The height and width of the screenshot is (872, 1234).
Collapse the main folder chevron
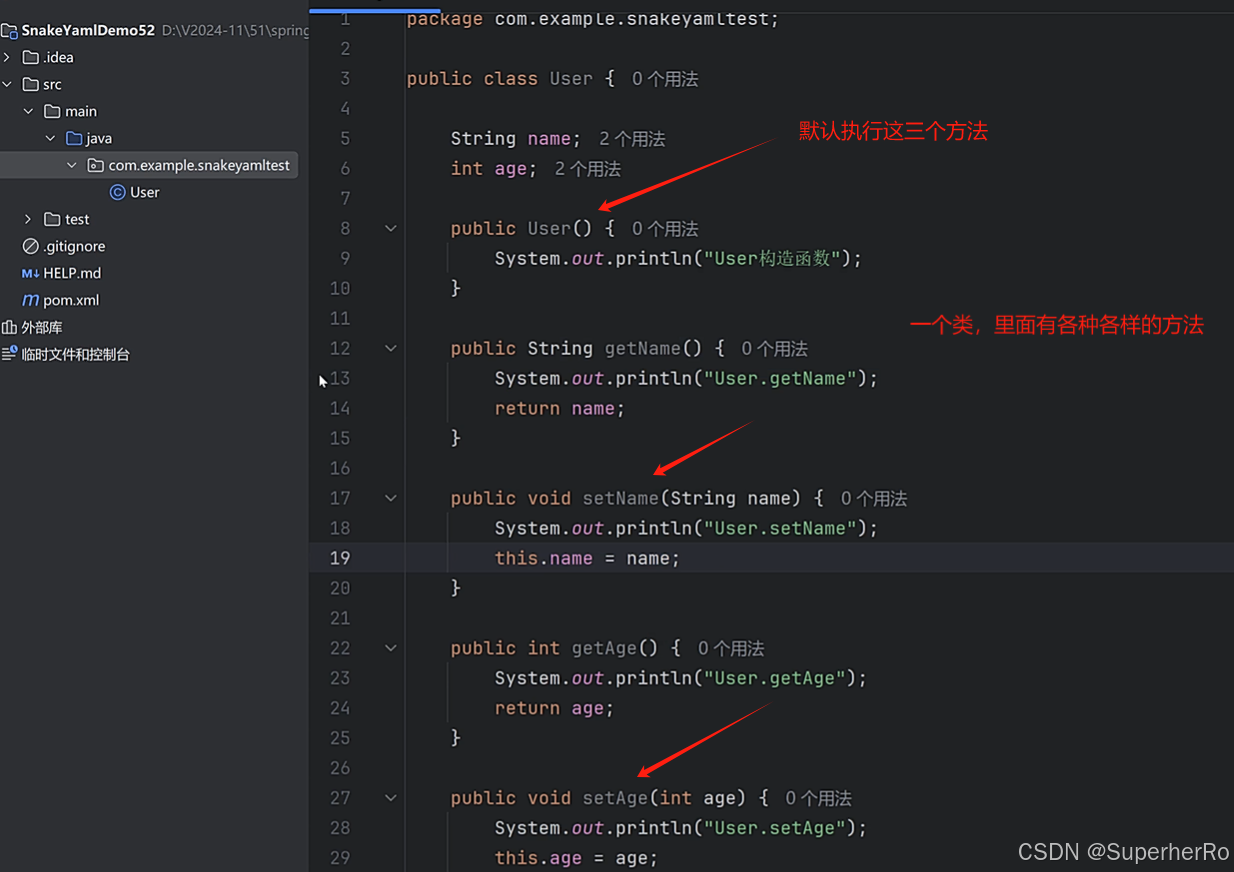point(28,111)
